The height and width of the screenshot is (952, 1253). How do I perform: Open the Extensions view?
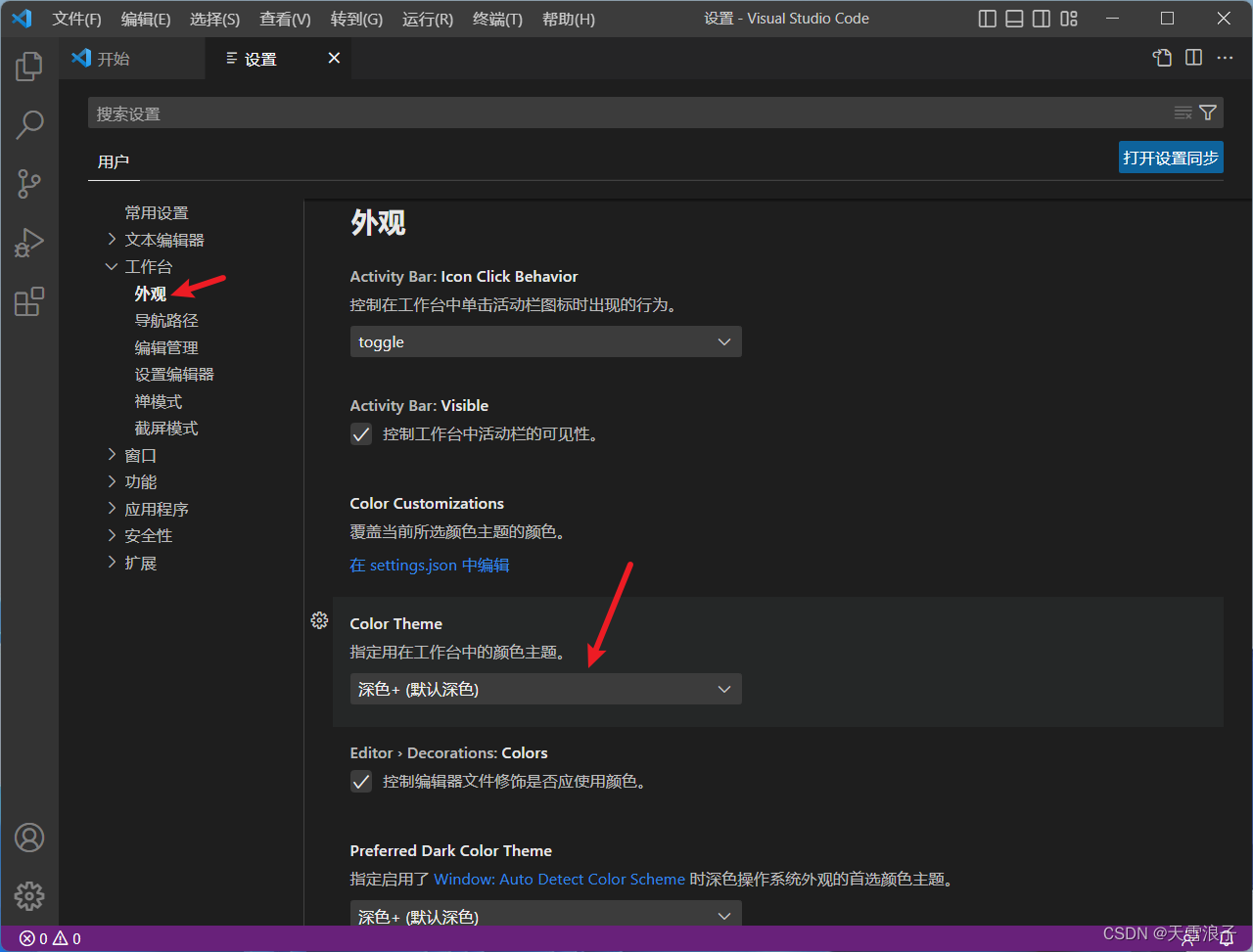pos(29,300)
